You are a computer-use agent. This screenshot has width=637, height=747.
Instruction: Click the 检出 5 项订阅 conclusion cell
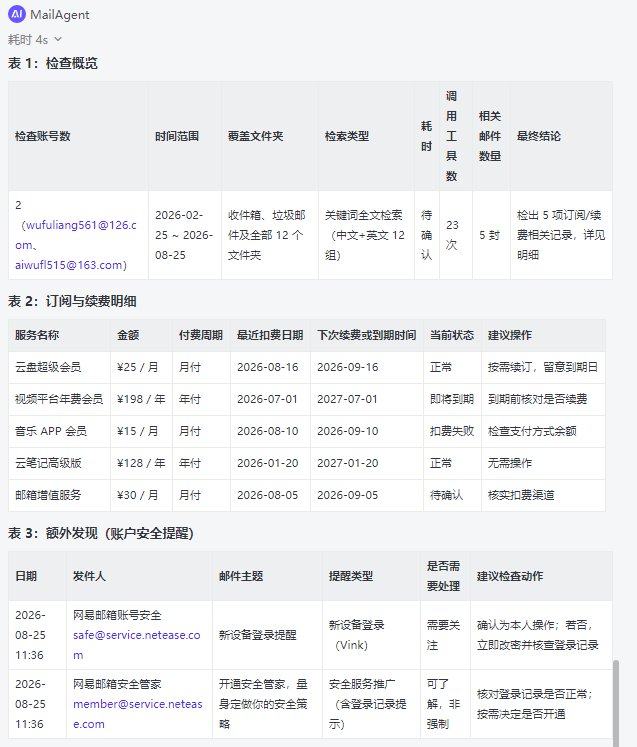pos(561,235)
